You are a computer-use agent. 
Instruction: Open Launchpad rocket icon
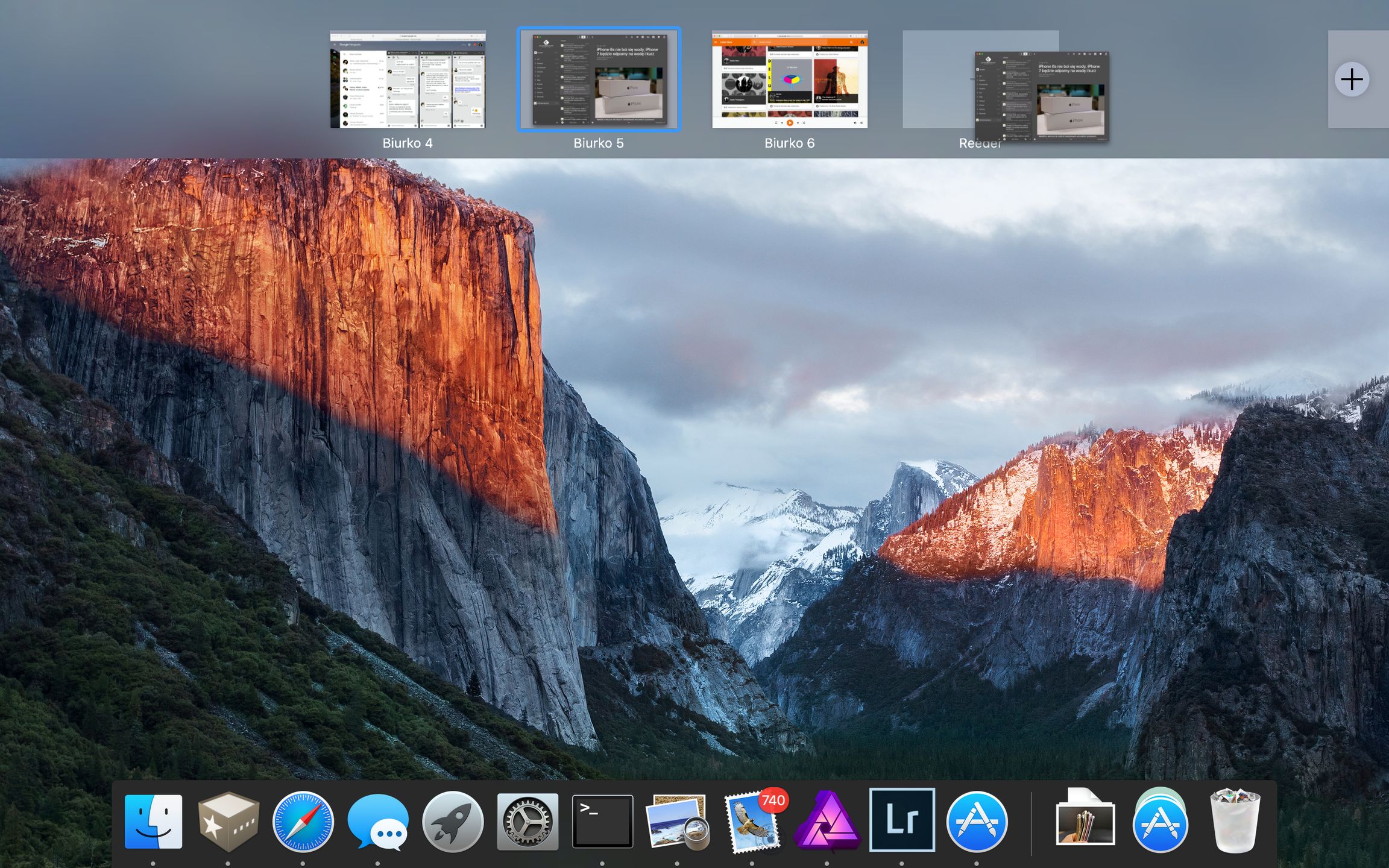pos(453,821)
